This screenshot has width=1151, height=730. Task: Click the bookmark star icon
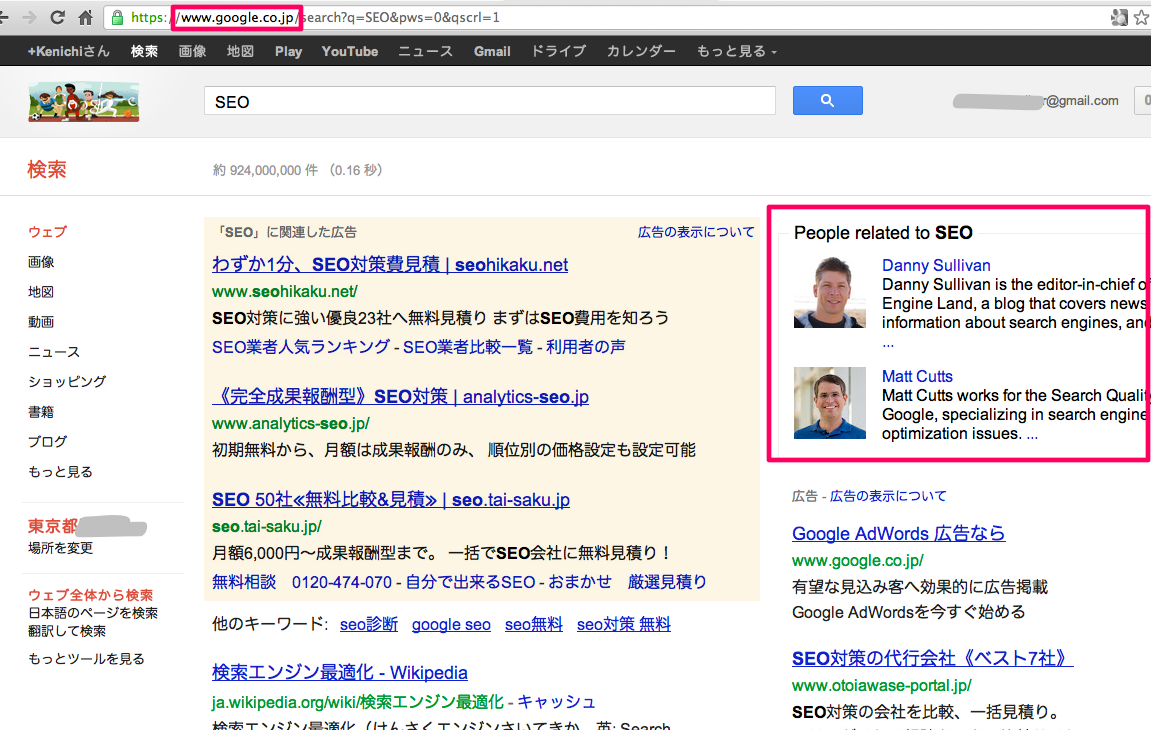point(1142,18)
